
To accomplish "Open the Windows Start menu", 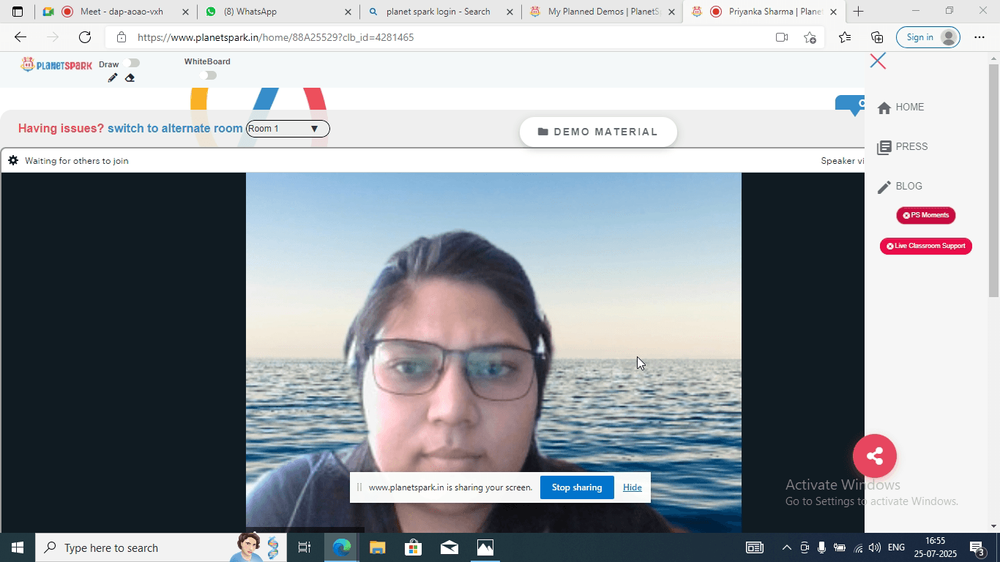I will 17,548.
